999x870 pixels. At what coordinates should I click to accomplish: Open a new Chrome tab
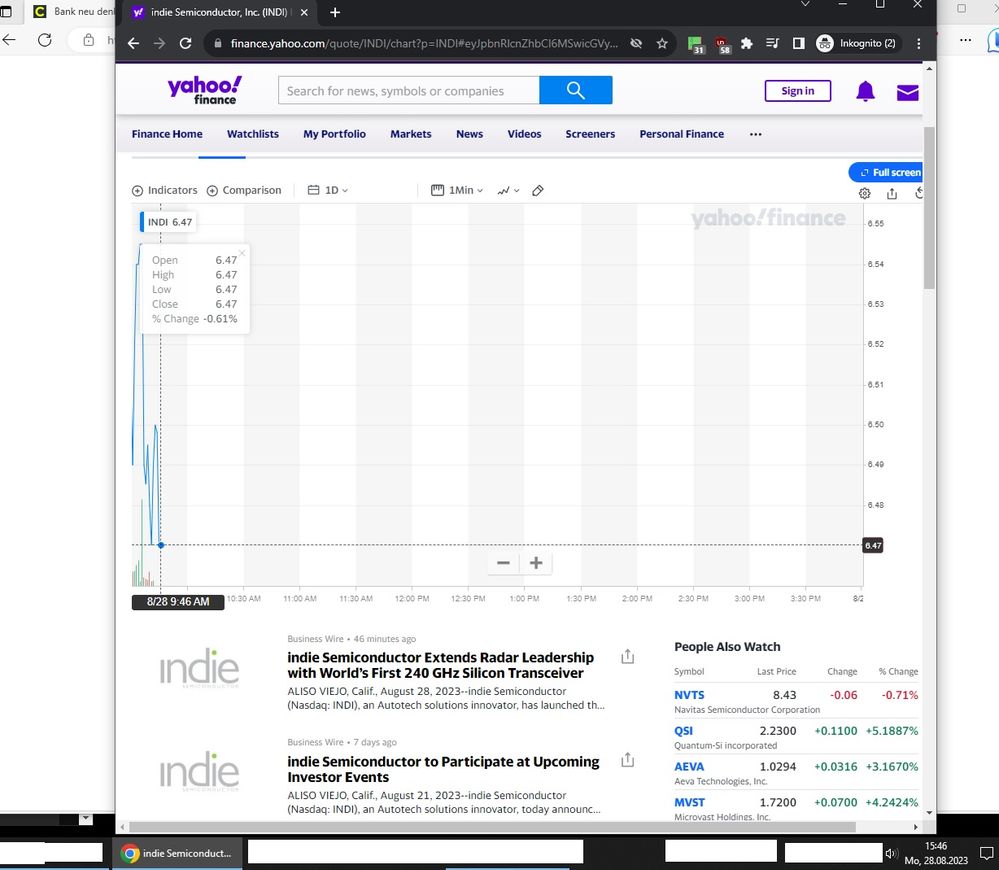pyautogui.click(x=335, y=12)
